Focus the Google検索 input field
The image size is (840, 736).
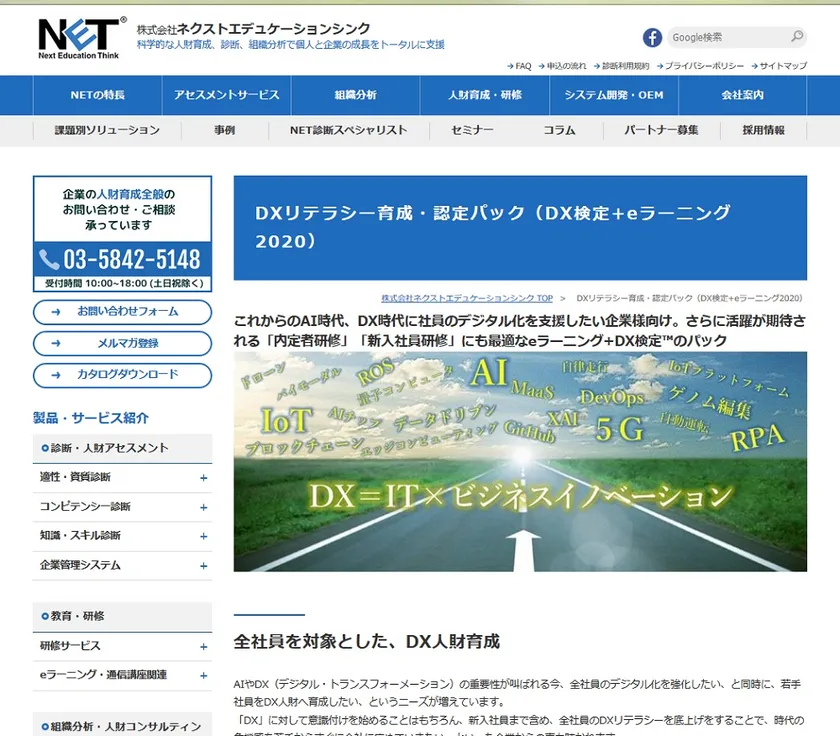[x=729, y=37]
